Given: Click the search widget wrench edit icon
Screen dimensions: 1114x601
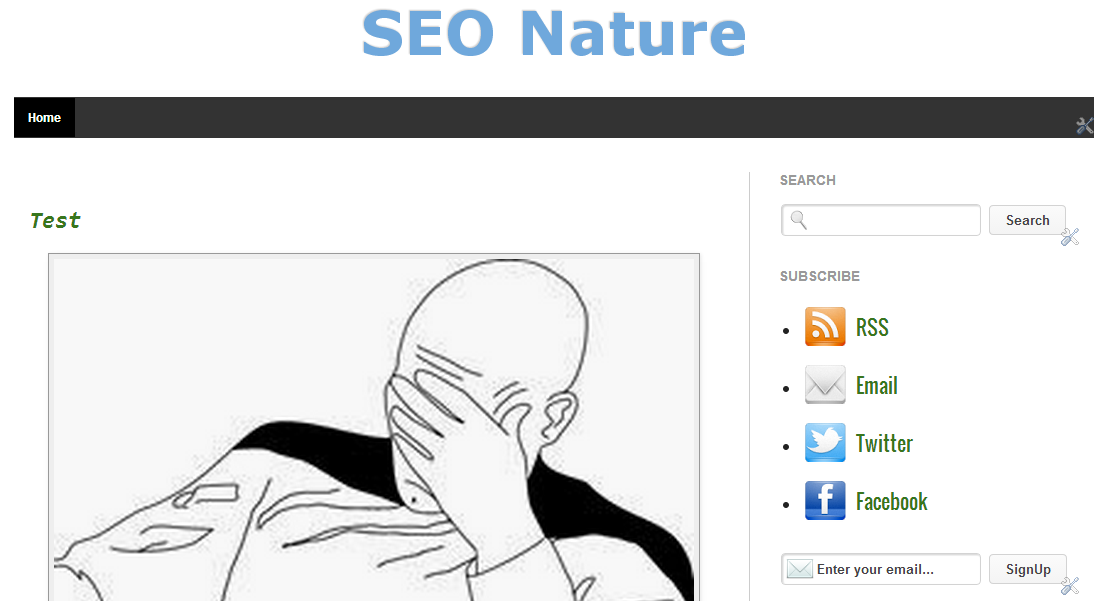Looking at the screenshot, I should [1070, 237].
